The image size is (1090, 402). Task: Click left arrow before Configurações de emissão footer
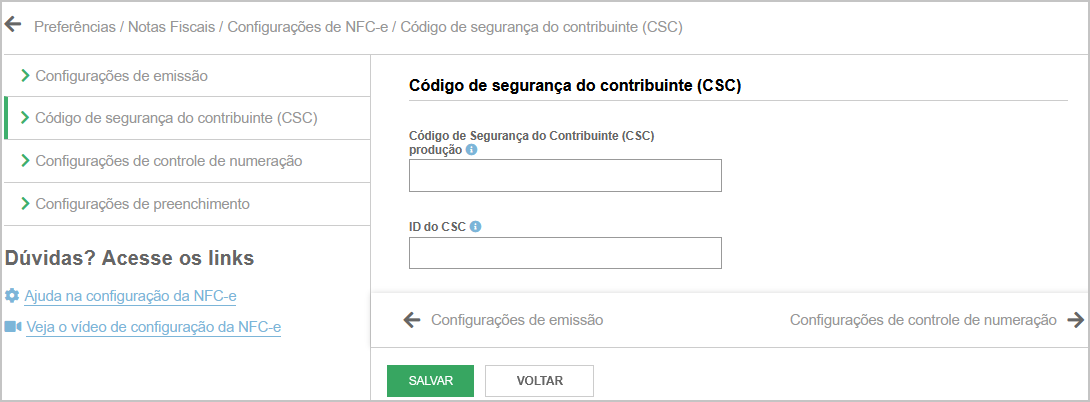coord(412,320)
